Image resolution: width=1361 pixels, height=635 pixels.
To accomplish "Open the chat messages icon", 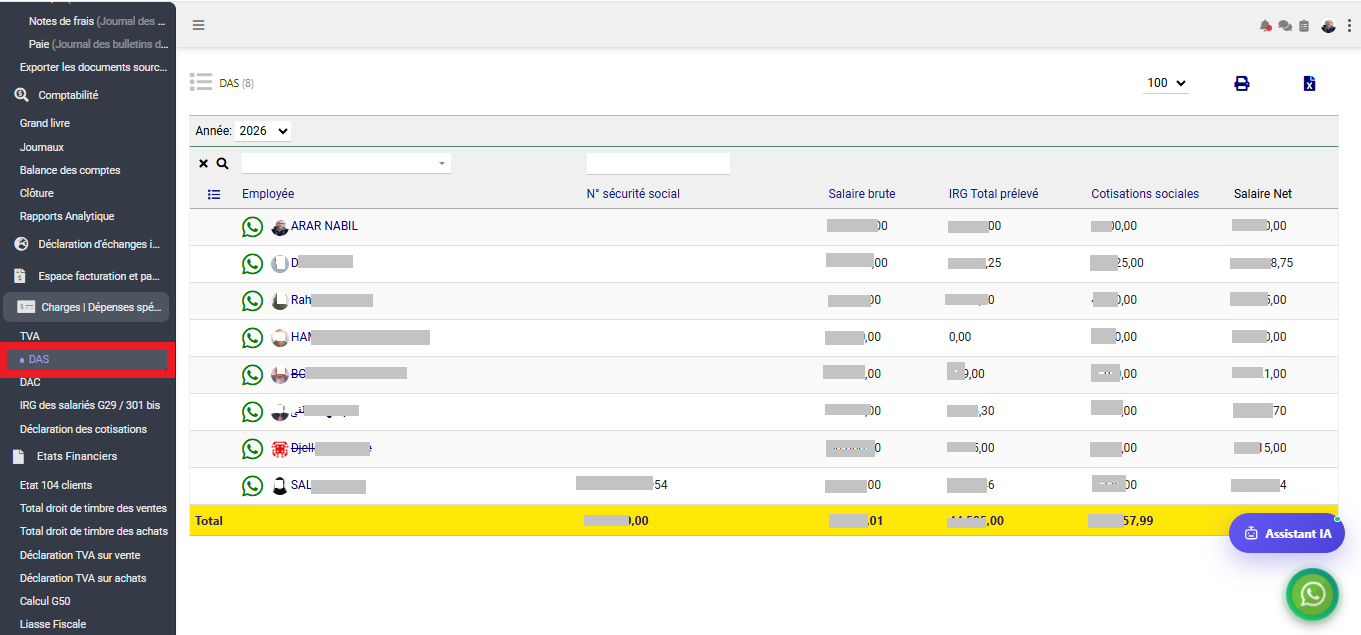I will [x=1285, y=26].
